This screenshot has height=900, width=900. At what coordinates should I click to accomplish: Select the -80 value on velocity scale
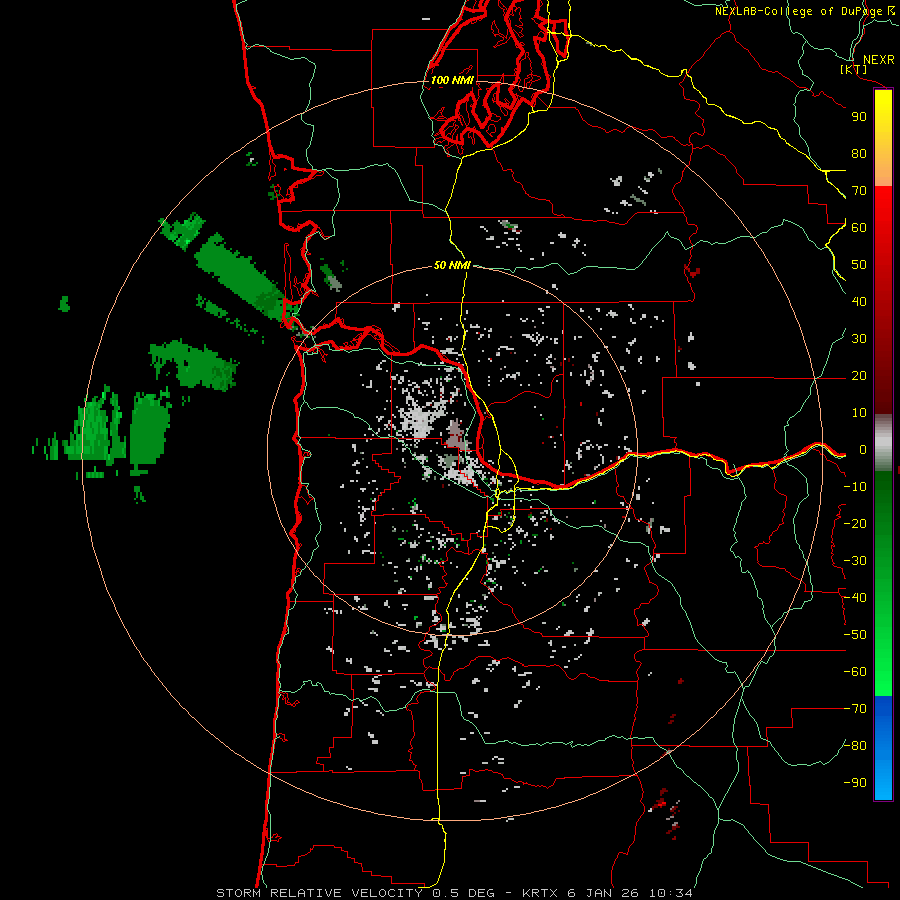click(x=855, y=746)
